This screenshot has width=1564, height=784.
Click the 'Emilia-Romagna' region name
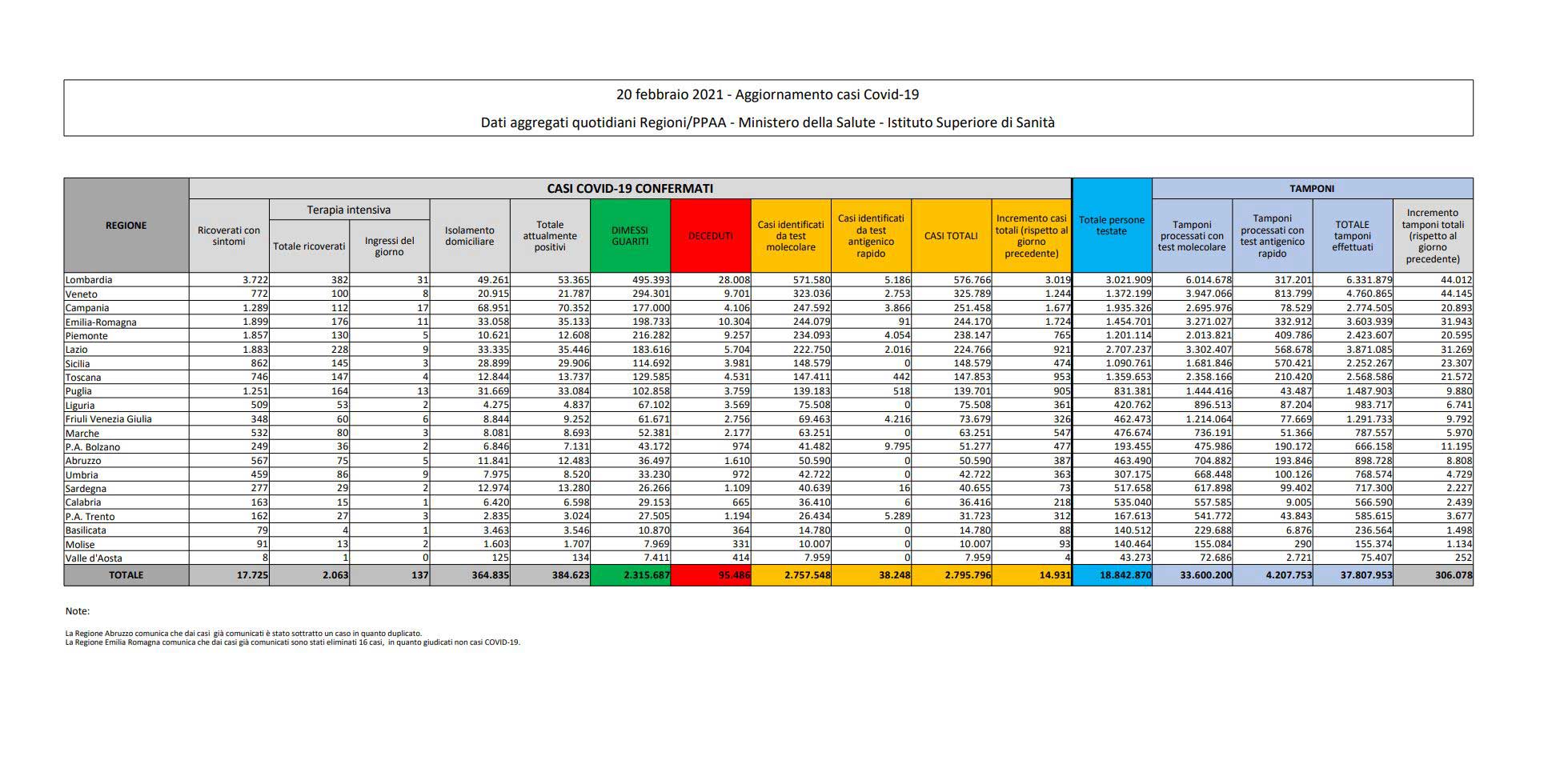pos(101,322)
